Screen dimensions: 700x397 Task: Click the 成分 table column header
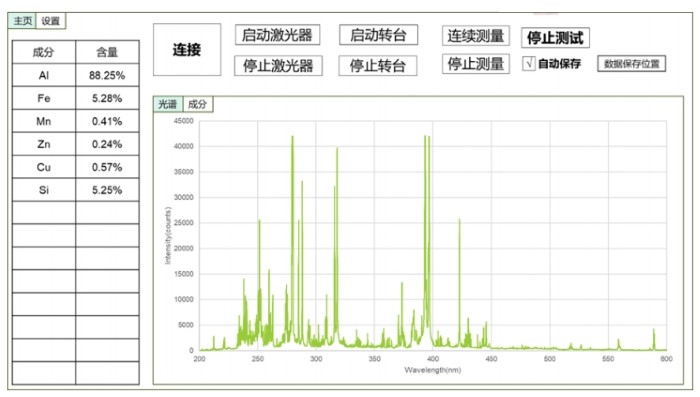point(44,52)
